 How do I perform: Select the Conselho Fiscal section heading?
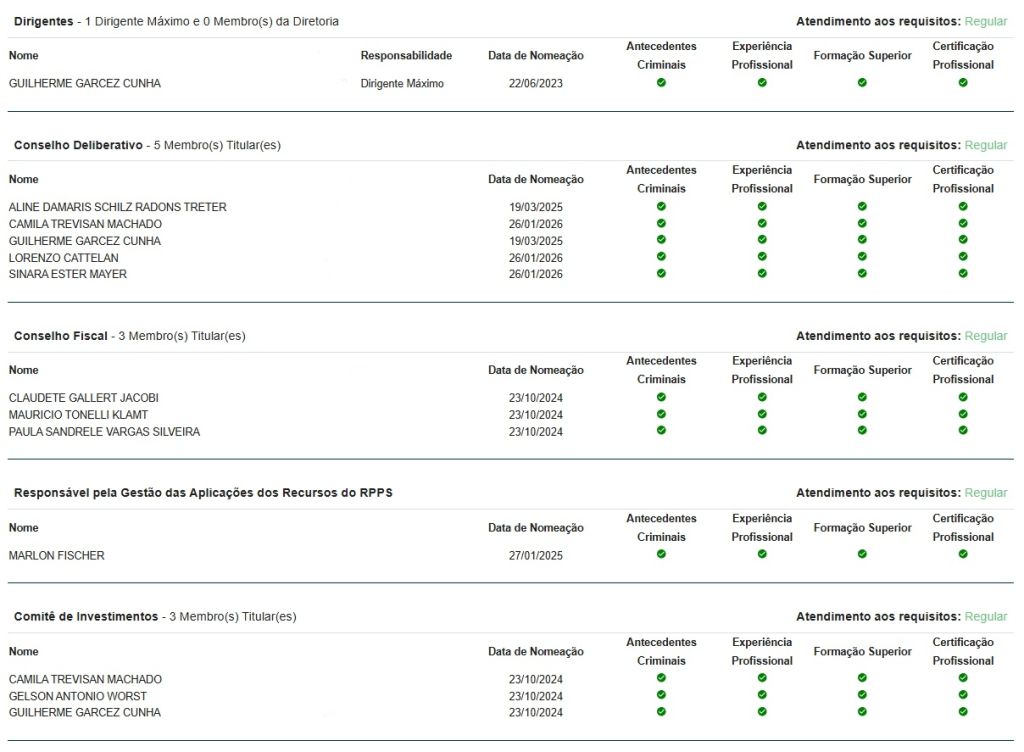pos(61,336)
